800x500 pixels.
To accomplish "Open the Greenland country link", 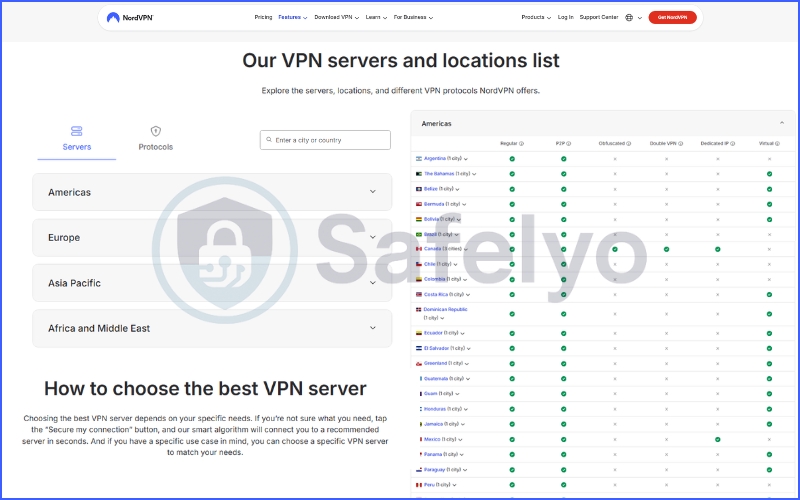I will click(435, 363).
